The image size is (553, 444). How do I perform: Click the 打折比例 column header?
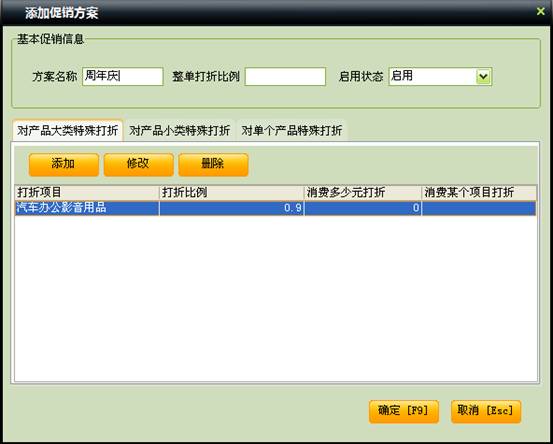(231, 193)
